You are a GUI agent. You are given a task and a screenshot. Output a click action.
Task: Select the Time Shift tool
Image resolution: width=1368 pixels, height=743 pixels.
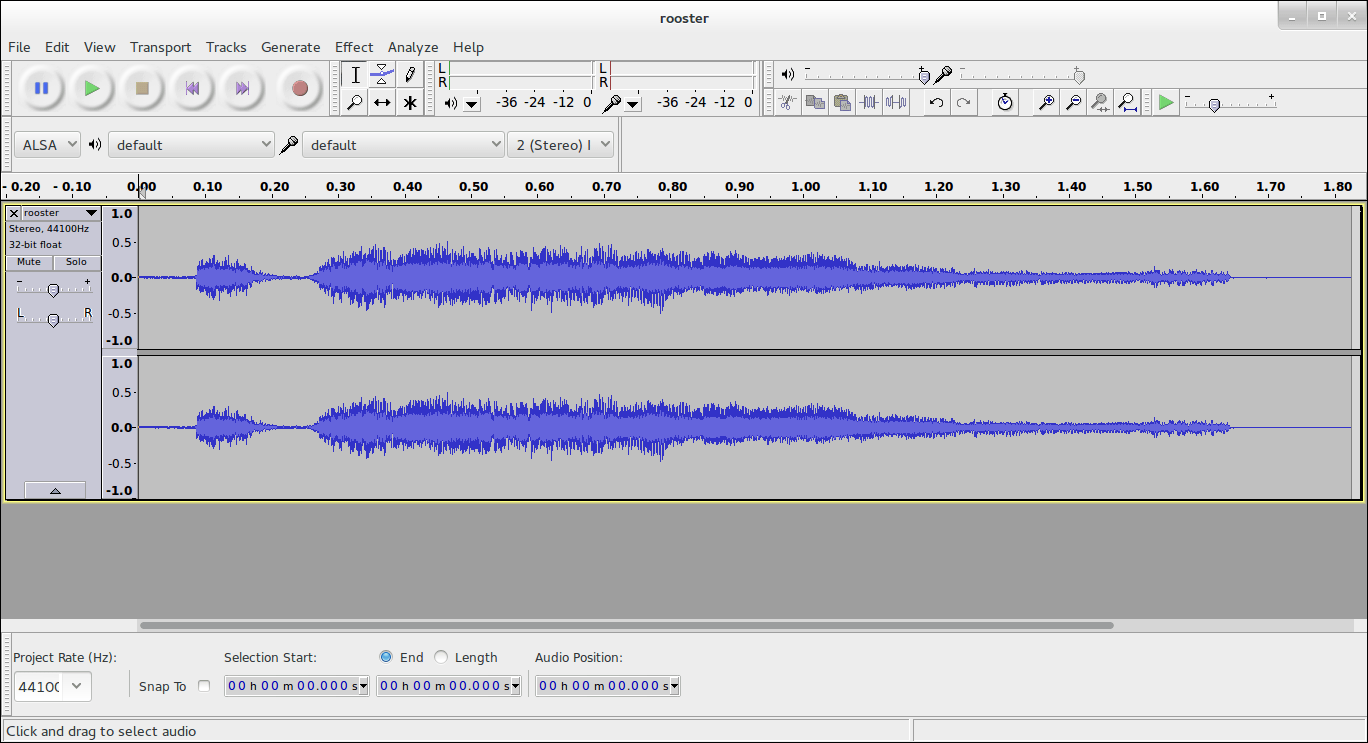point(382,102)
